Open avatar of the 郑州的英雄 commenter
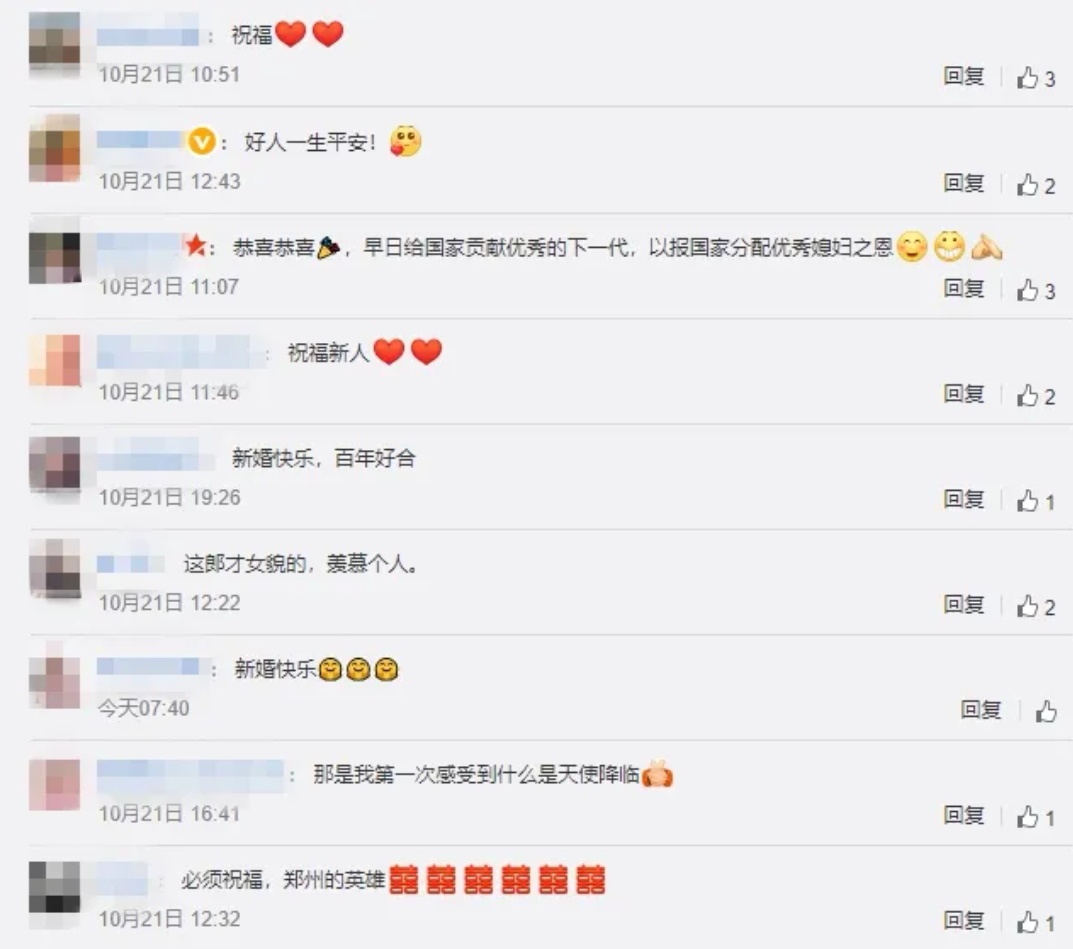 (x=55, y=887)
